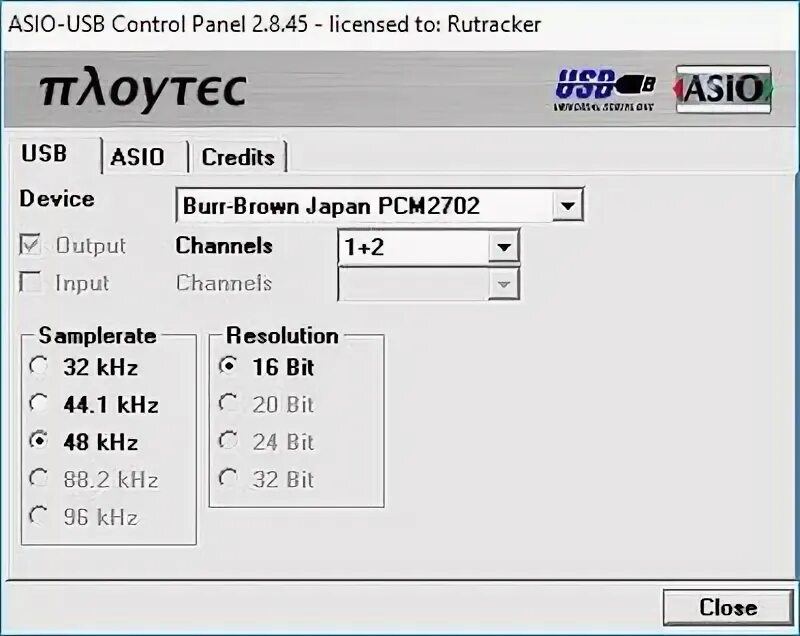Choose 20 Bit resolution
Screen dimensions: 800x636
(x=228, y=403)
